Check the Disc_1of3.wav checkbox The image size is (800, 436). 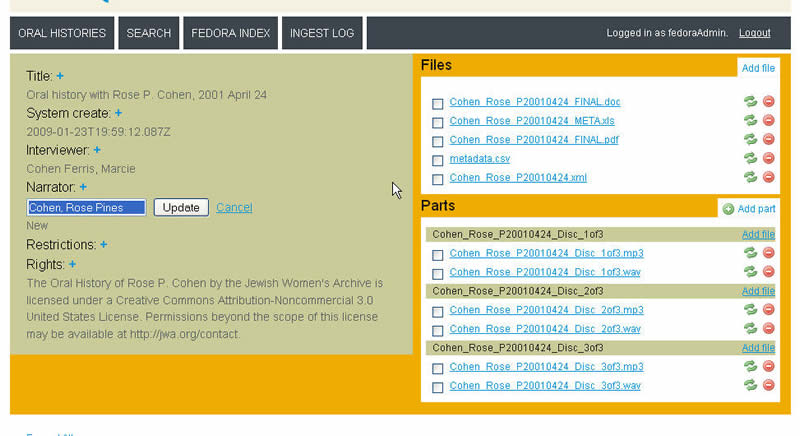(x=437, y=274)
